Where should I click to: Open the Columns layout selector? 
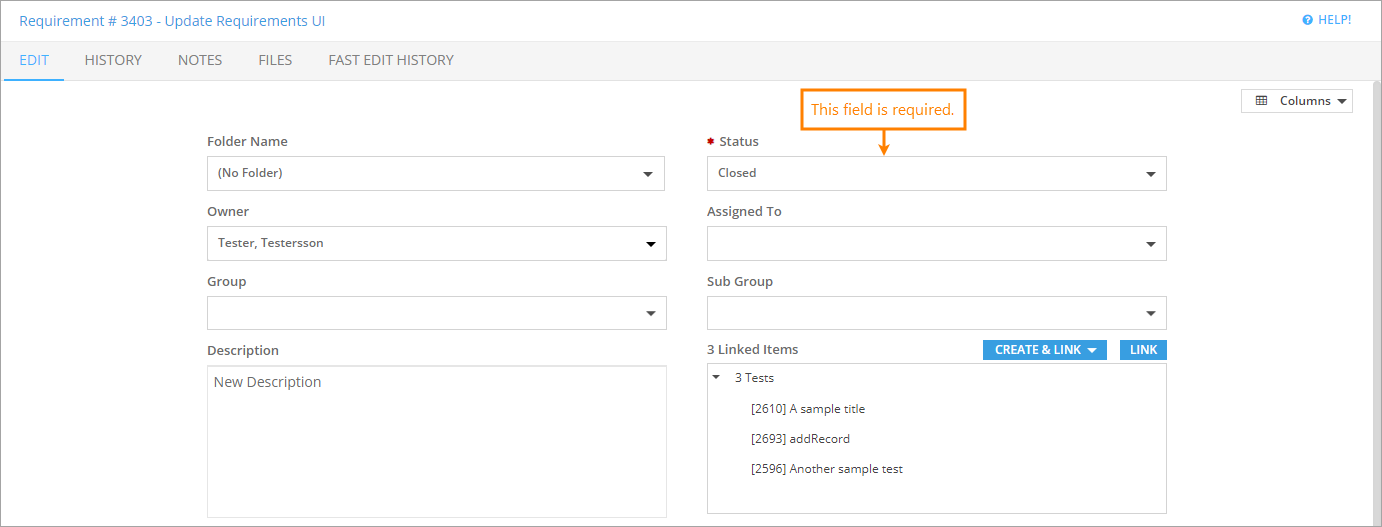point(1296,101)
